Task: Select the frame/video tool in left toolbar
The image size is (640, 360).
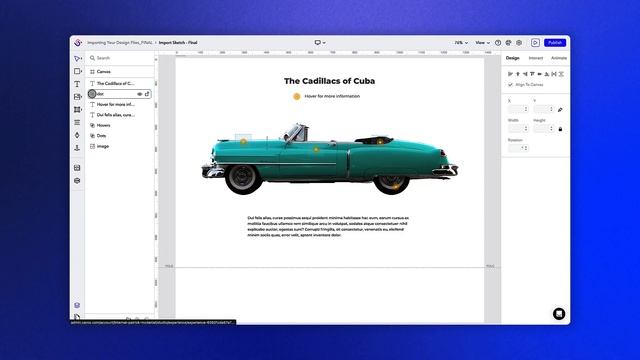Action: (77, 109)
